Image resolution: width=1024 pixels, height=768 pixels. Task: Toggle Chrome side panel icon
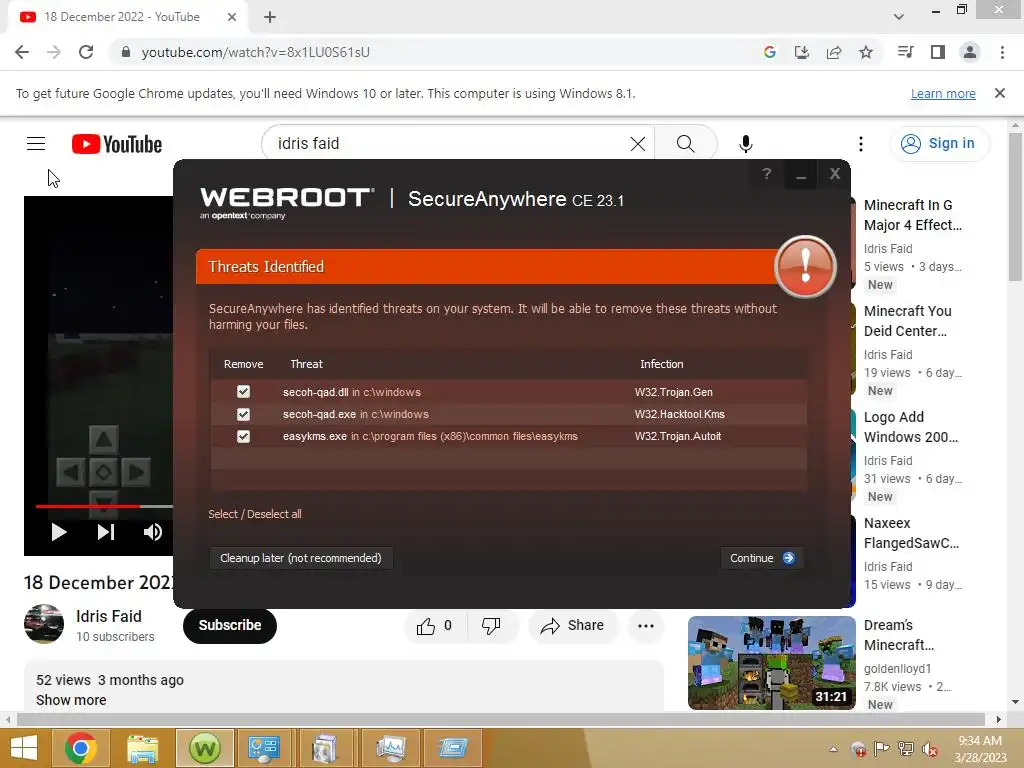pos(938,52)
